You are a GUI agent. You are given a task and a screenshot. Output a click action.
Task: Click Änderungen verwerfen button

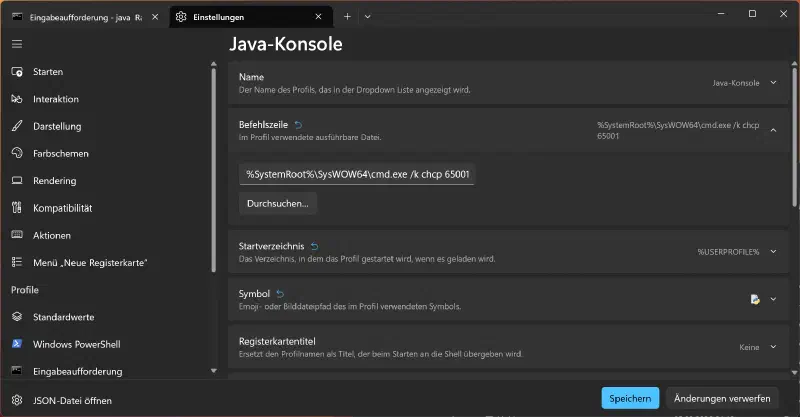(722, 398)
